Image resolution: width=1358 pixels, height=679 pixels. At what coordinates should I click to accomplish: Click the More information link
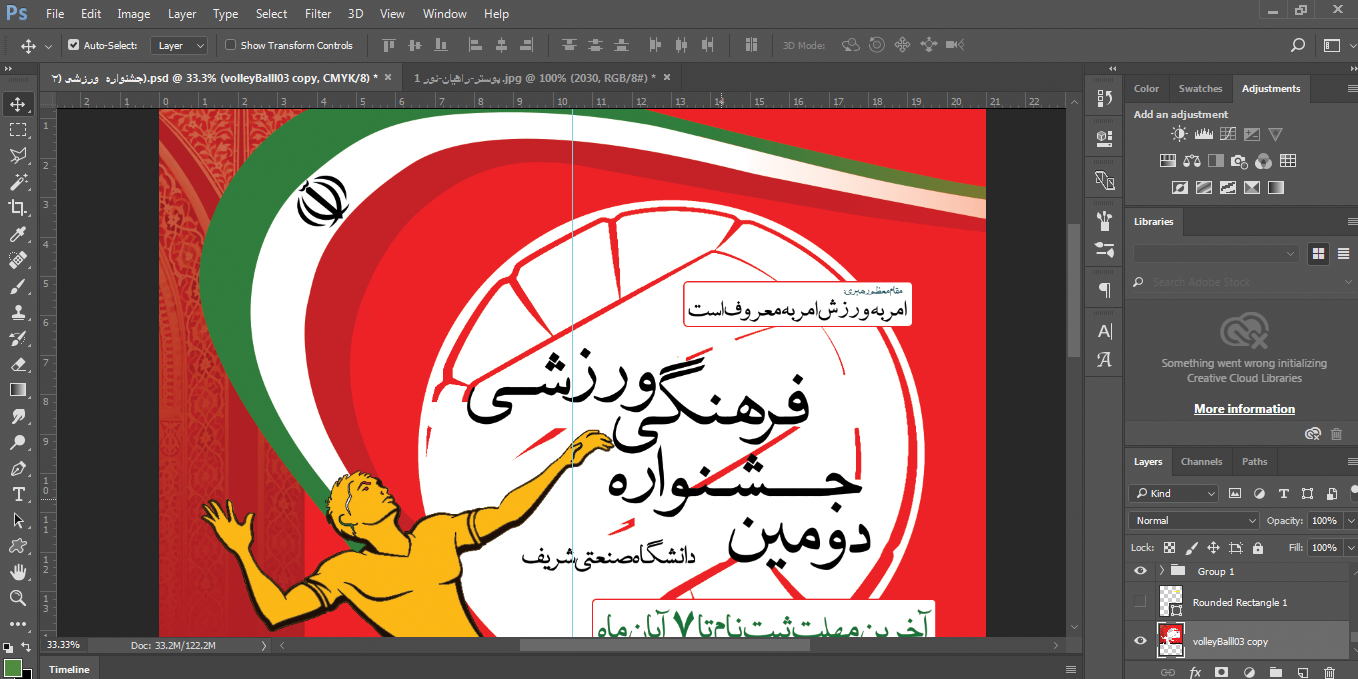pos(1244,409)
